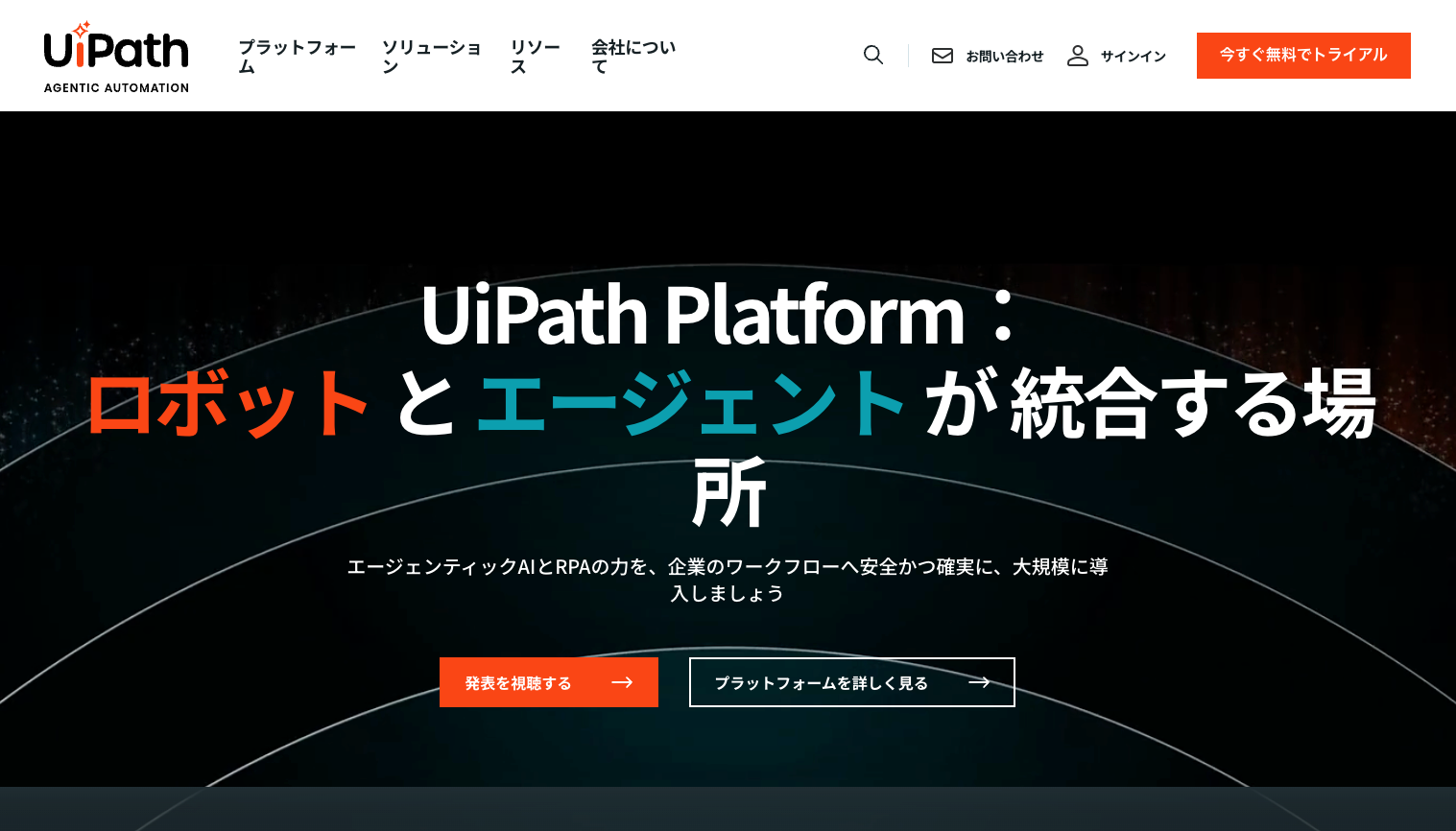Click the AGENTIC AUTOMATION tagline text
The width and height of the screenshot is (1456, 831).
click(x=116, y=87)
